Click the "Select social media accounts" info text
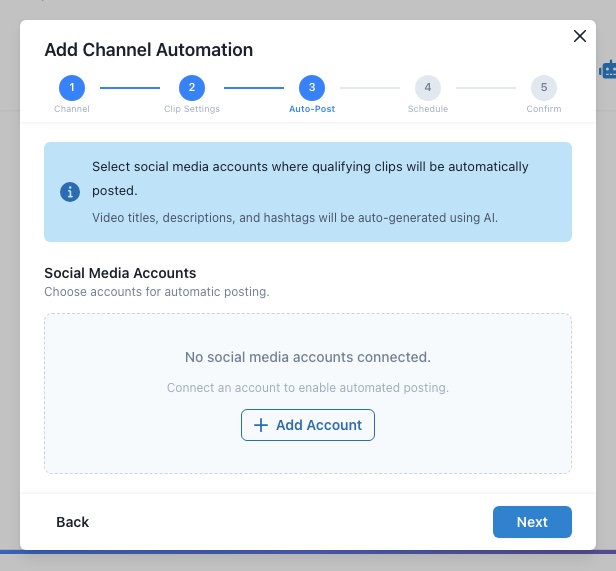The image size is (616, 571). 310,178
